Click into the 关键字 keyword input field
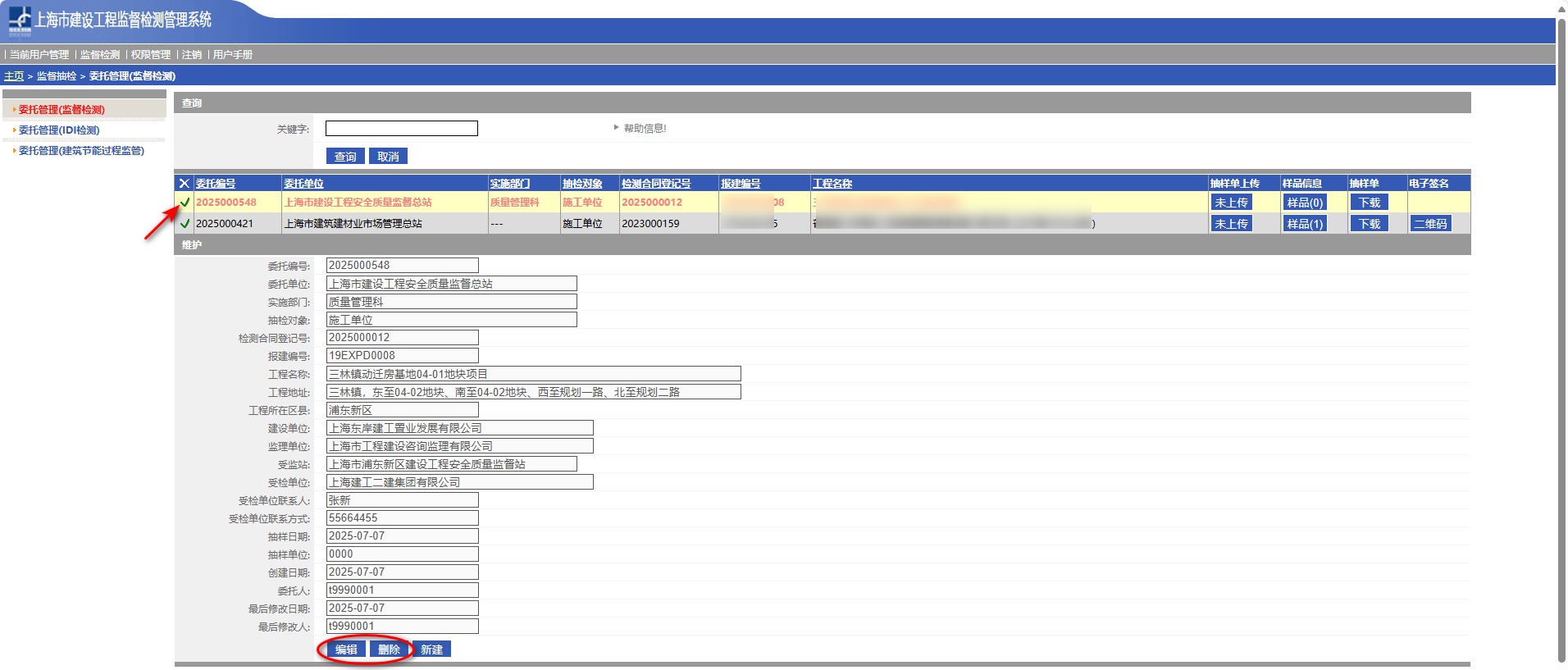 401,129
